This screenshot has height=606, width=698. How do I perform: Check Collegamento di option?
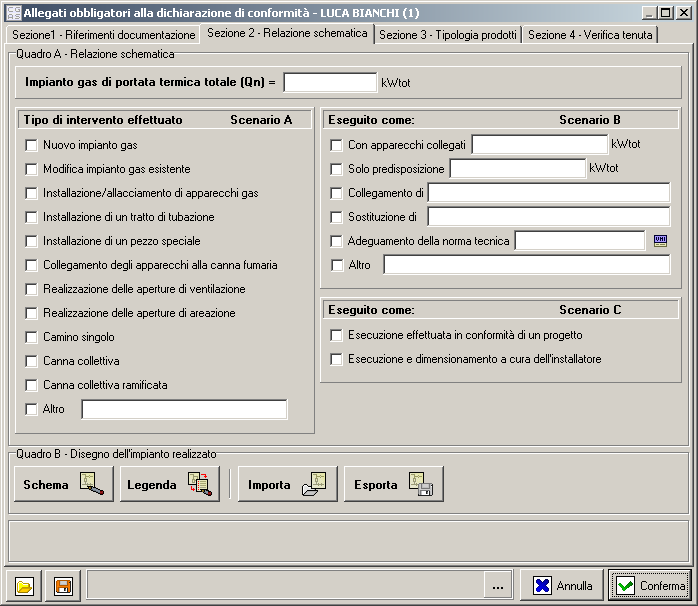336,193
